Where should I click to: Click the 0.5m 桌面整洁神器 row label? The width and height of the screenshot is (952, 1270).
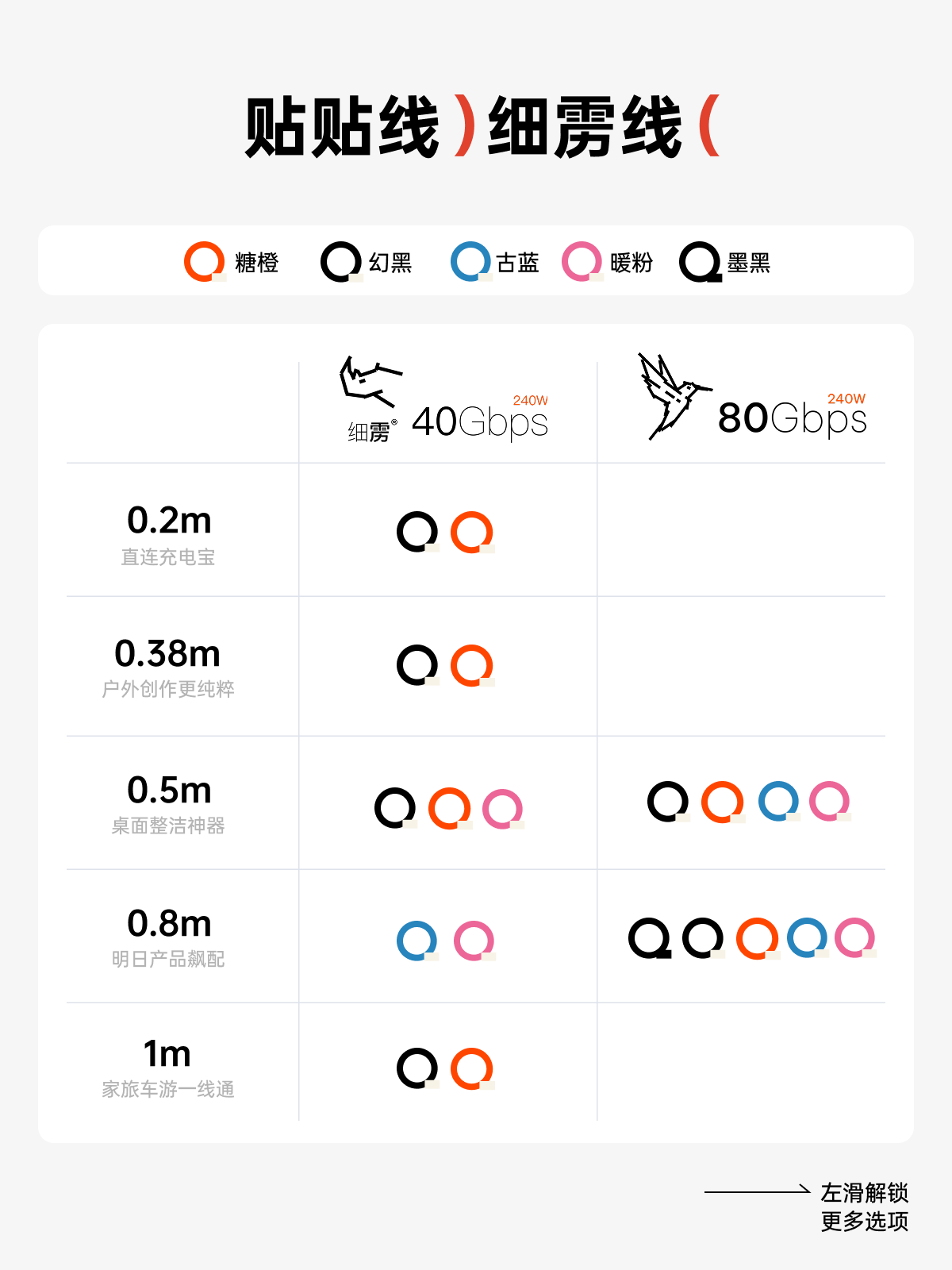click(x=169, y=803)
